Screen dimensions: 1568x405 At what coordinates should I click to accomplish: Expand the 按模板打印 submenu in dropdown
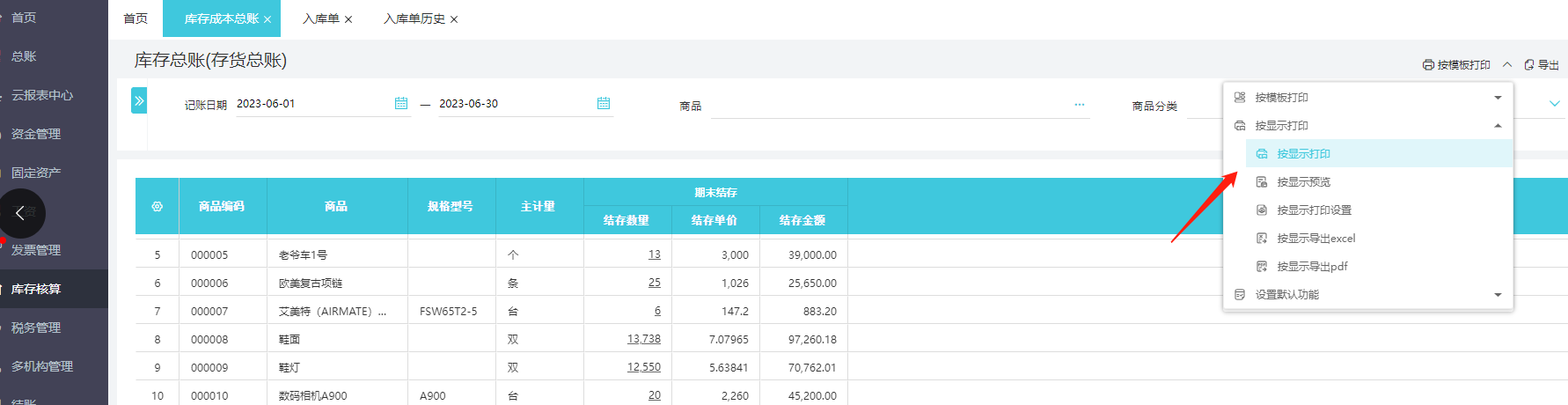[x=1498, y=98]
